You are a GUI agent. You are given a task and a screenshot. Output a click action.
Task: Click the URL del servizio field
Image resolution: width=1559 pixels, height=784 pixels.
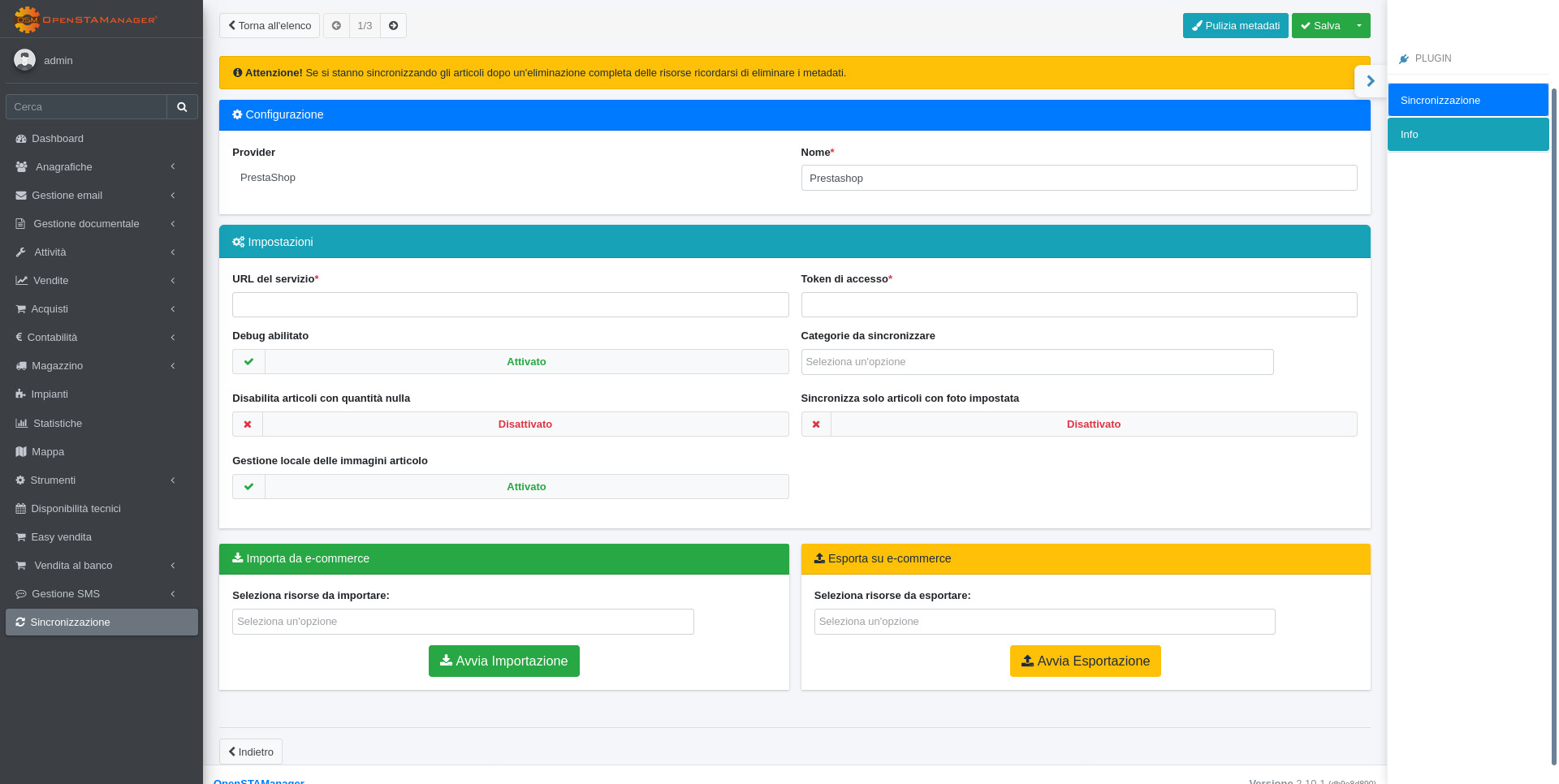[510, 305]
